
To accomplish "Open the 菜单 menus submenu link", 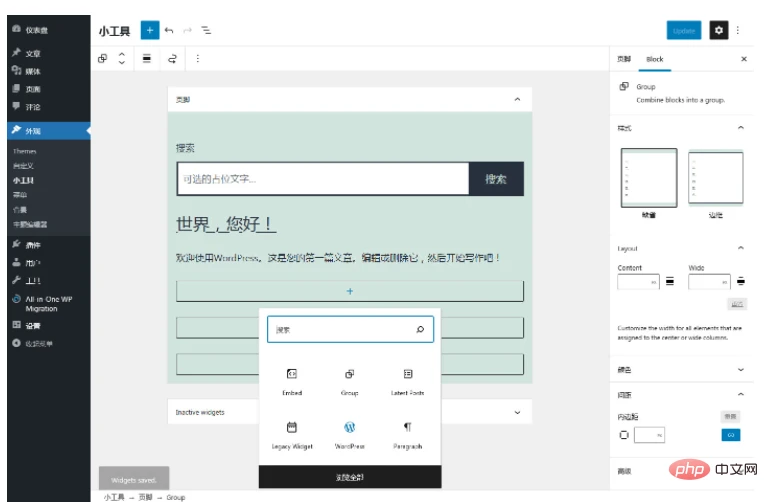I will tap(20, 195).
